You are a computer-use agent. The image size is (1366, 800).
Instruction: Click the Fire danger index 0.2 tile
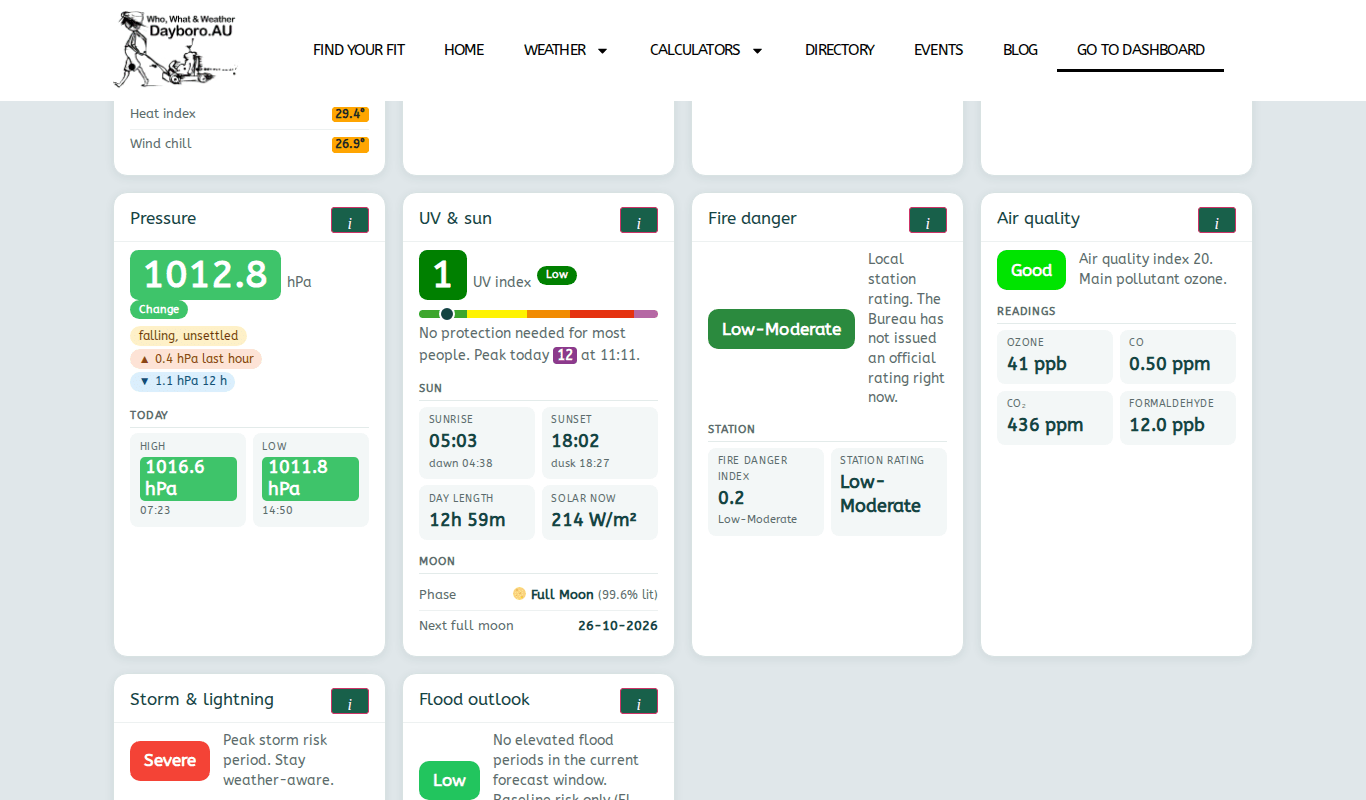[x=766, y=492]
